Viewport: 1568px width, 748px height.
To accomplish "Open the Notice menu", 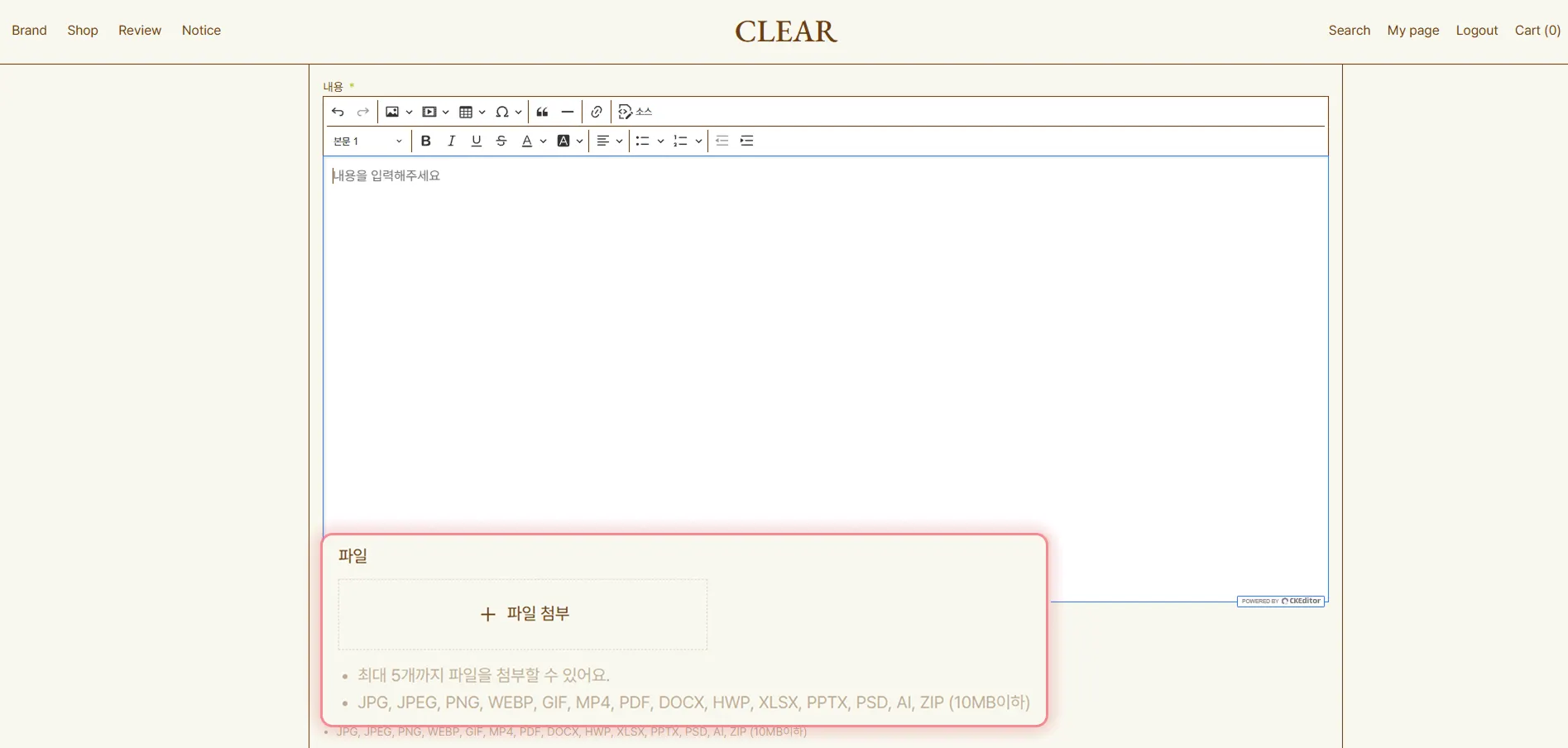I will 201,31.
